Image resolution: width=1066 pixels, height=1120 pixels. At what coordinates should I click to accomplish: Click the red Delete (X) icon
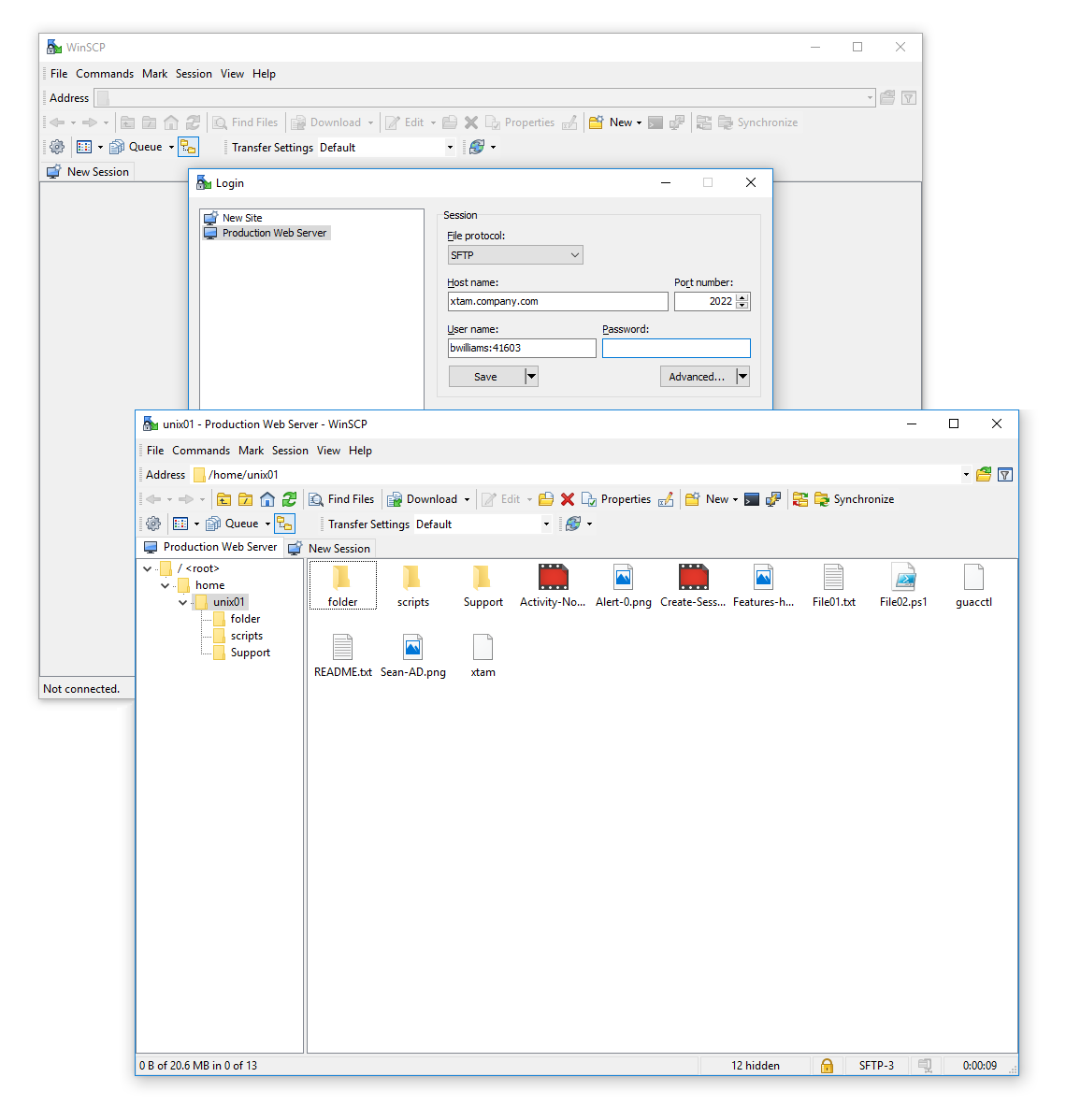(568, 498)
